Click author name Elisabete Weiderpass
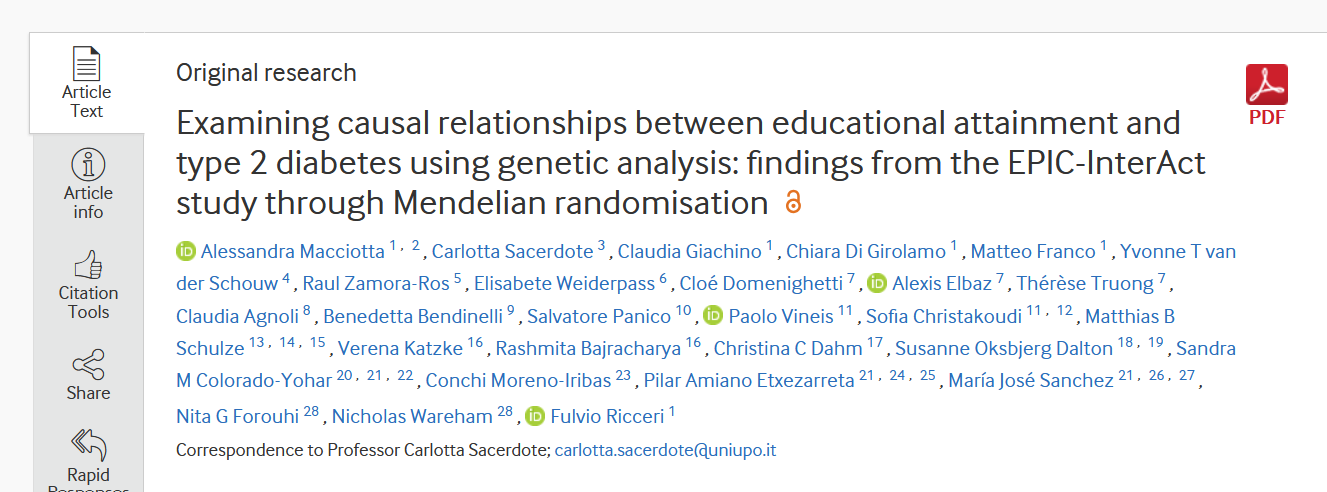The height and width of the screenshot is (492, 1327). pyautogui.click(x=572, y=283)
